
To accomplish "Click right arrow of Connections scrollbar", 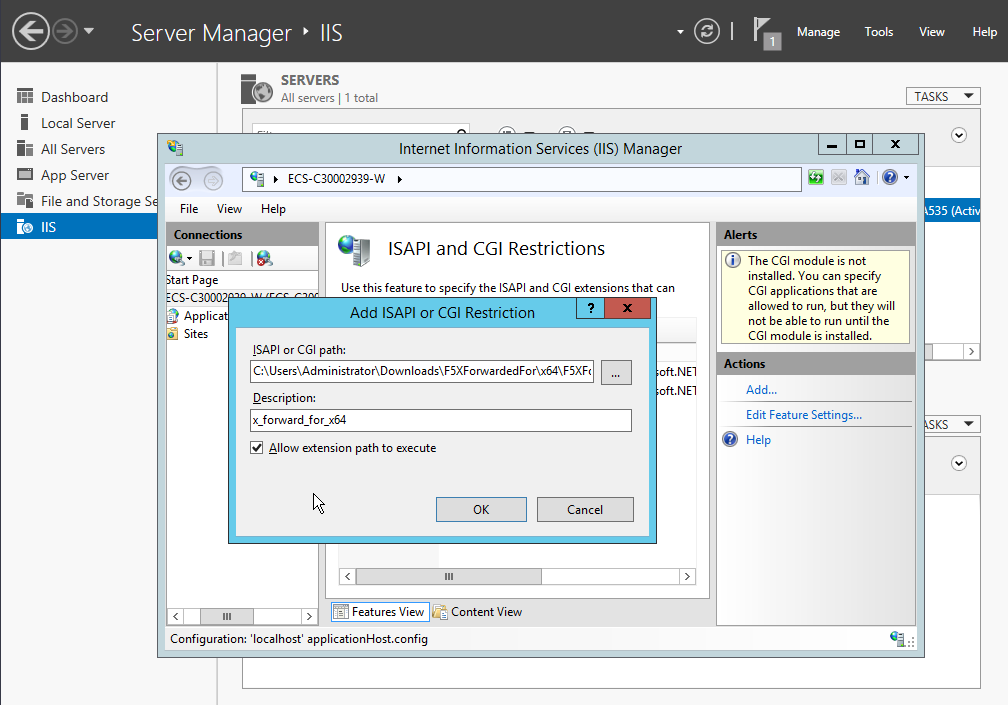I will (309, 616).
